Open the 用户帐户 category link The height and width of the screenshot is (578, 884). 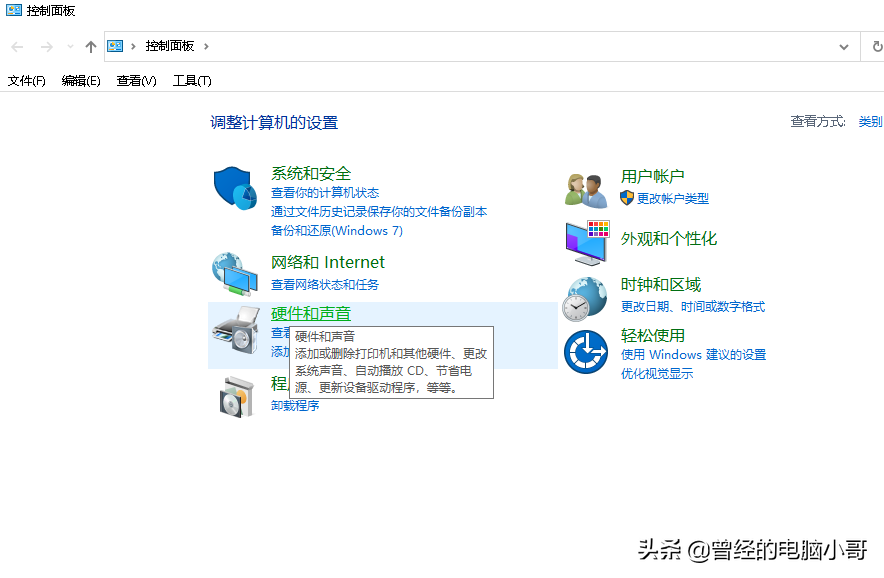652,176
